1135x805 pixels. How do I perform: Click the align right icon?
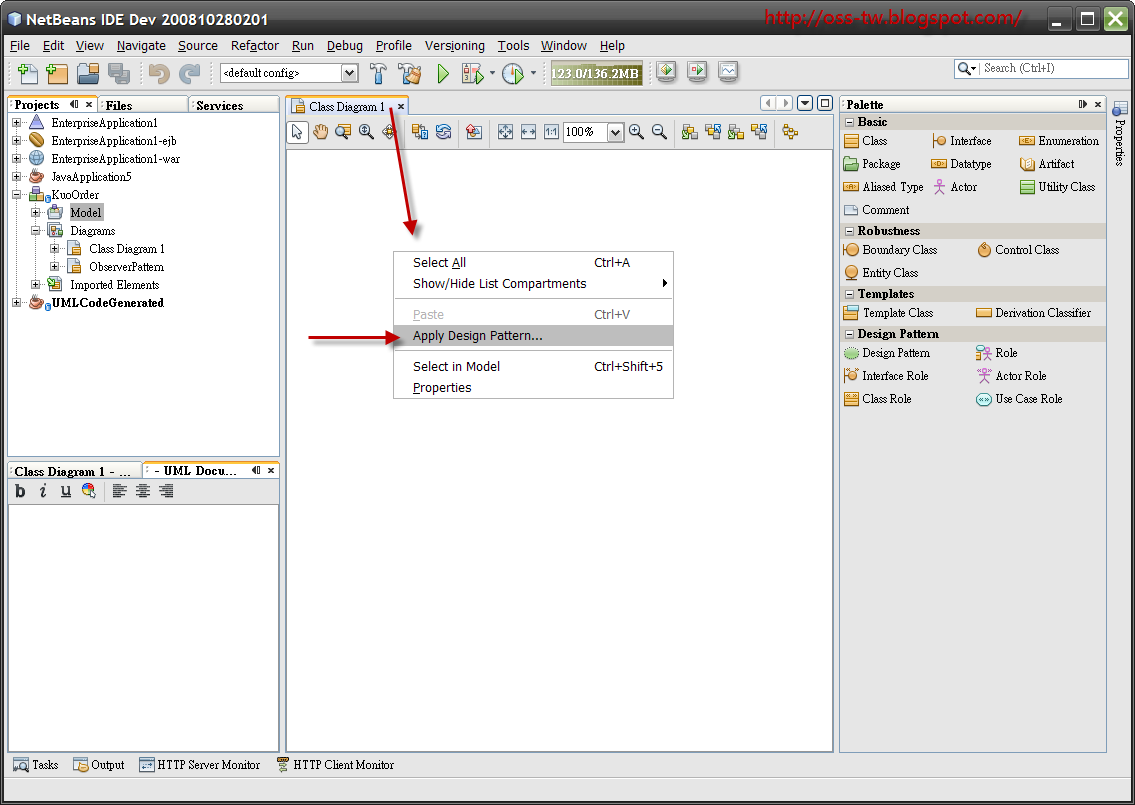[x=166, y=491]
